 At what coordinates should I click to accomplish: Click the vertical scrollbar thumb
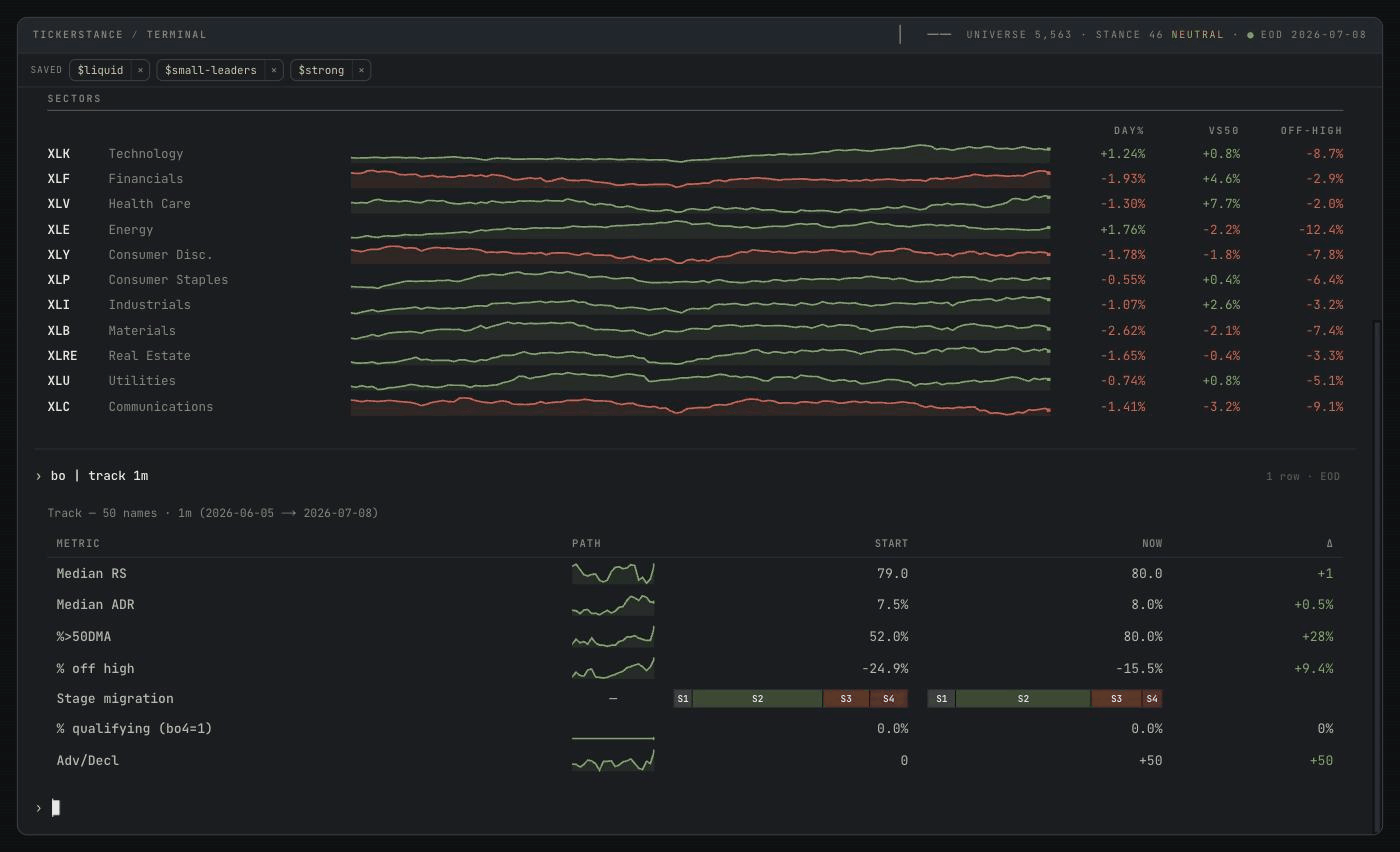pyautogui.click(x=1378, y=575)
